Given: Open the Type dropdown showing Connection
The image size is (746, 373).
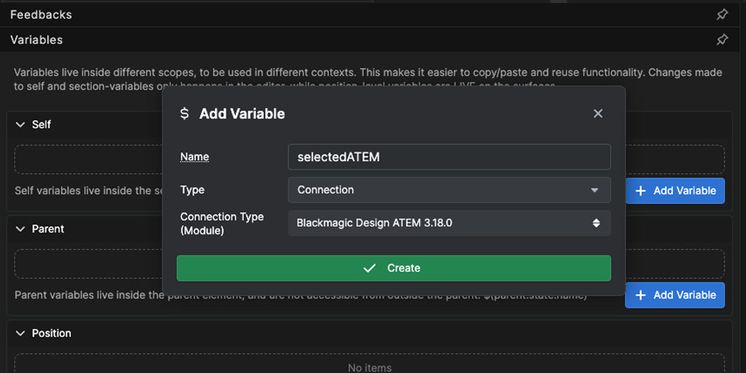Looking at the screenshot, I should 449,190.
